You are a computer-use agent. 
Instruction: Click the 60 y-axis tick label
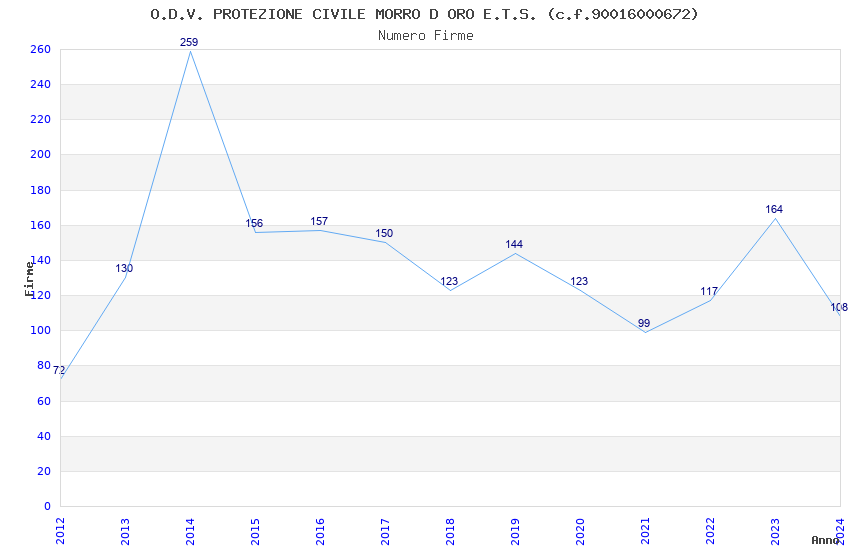[x=44, y=401]
